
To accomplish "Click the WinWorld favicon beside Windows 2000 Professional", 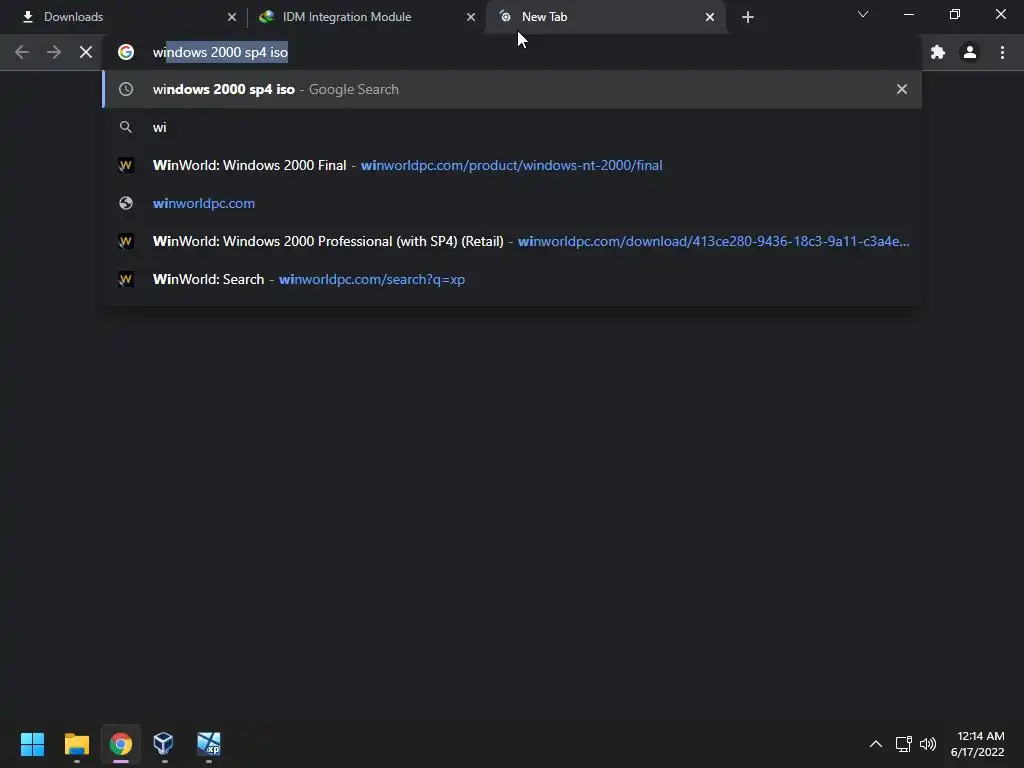I will click(126, 241).
